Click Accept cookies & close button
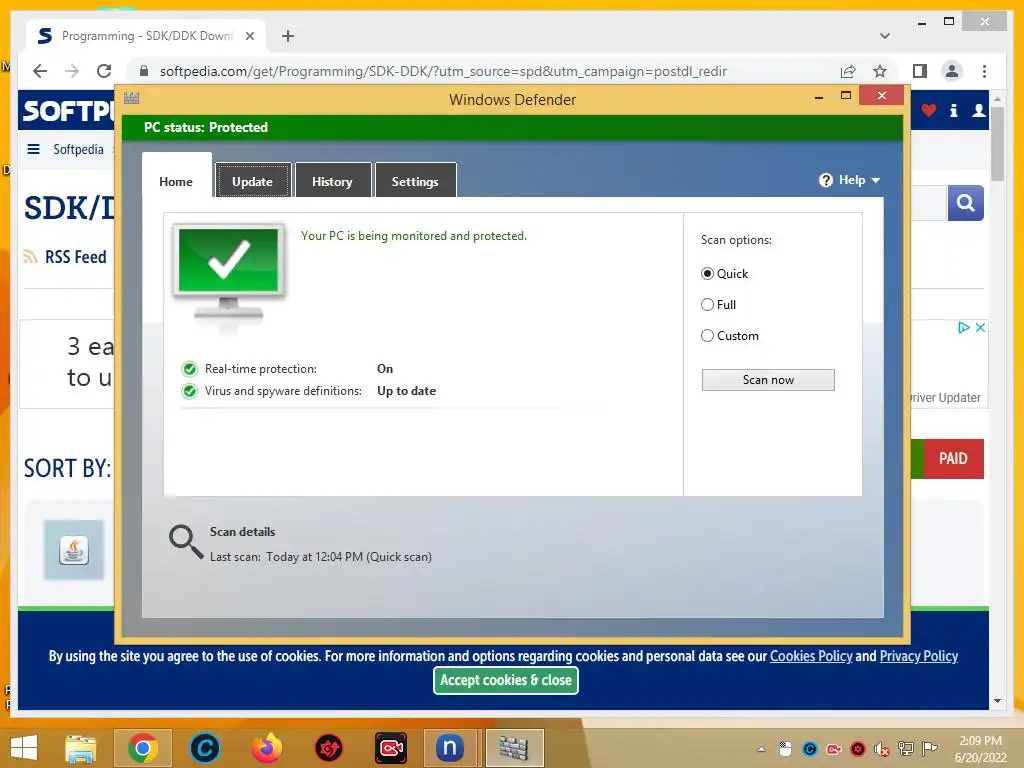The height and width of the screenshot is (768, 1024). 506,680
